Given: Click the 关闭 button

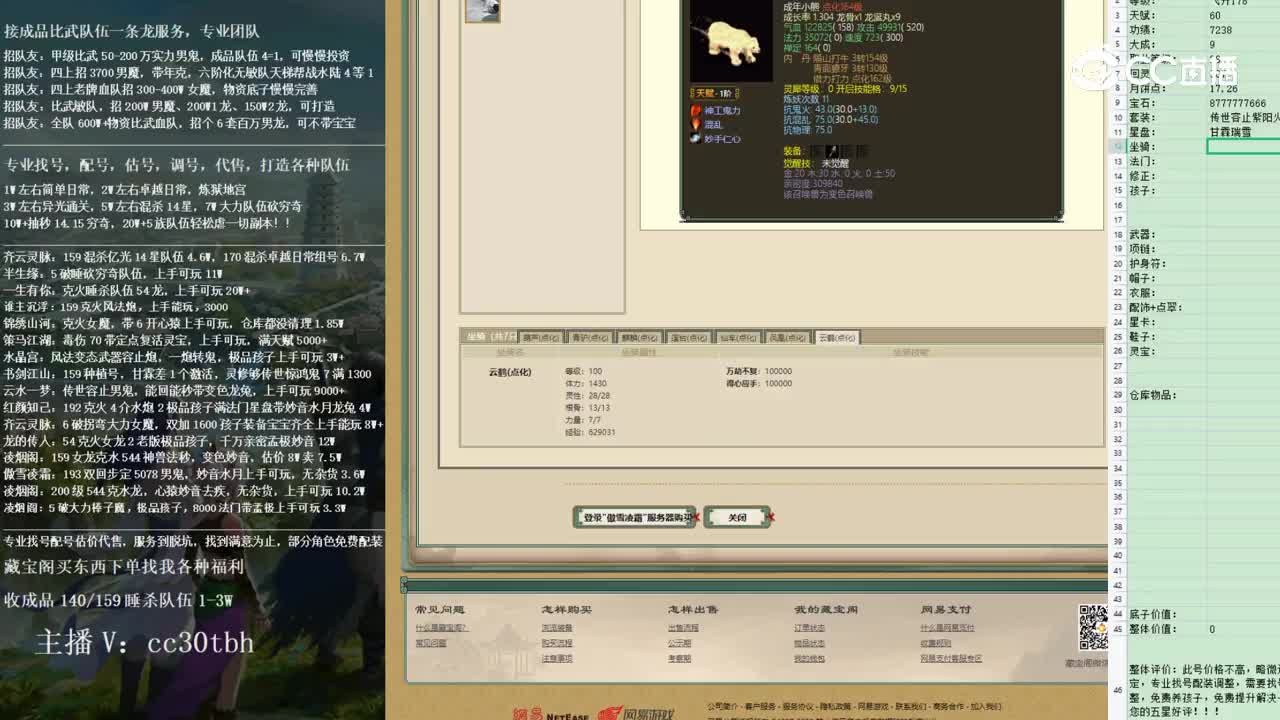Looking at the screenshot, I should [737, 517].
